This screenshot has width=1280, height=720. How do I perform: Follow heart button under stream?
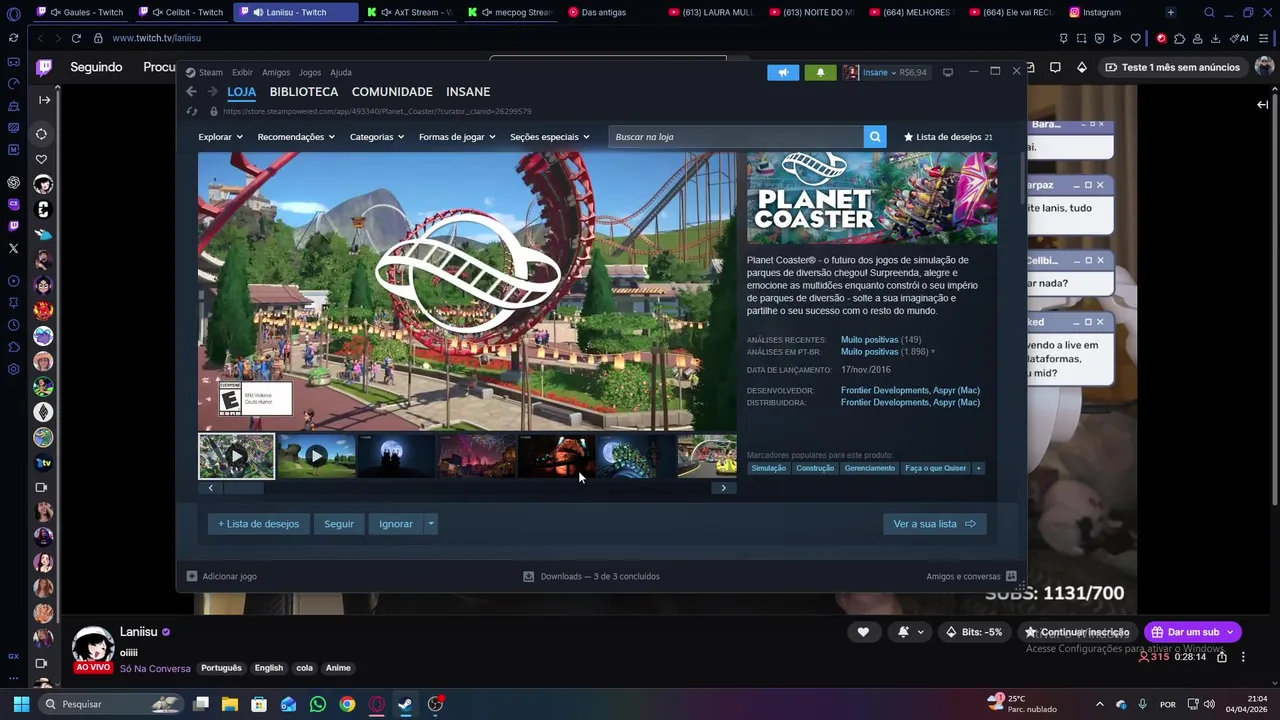pos(863,632)
